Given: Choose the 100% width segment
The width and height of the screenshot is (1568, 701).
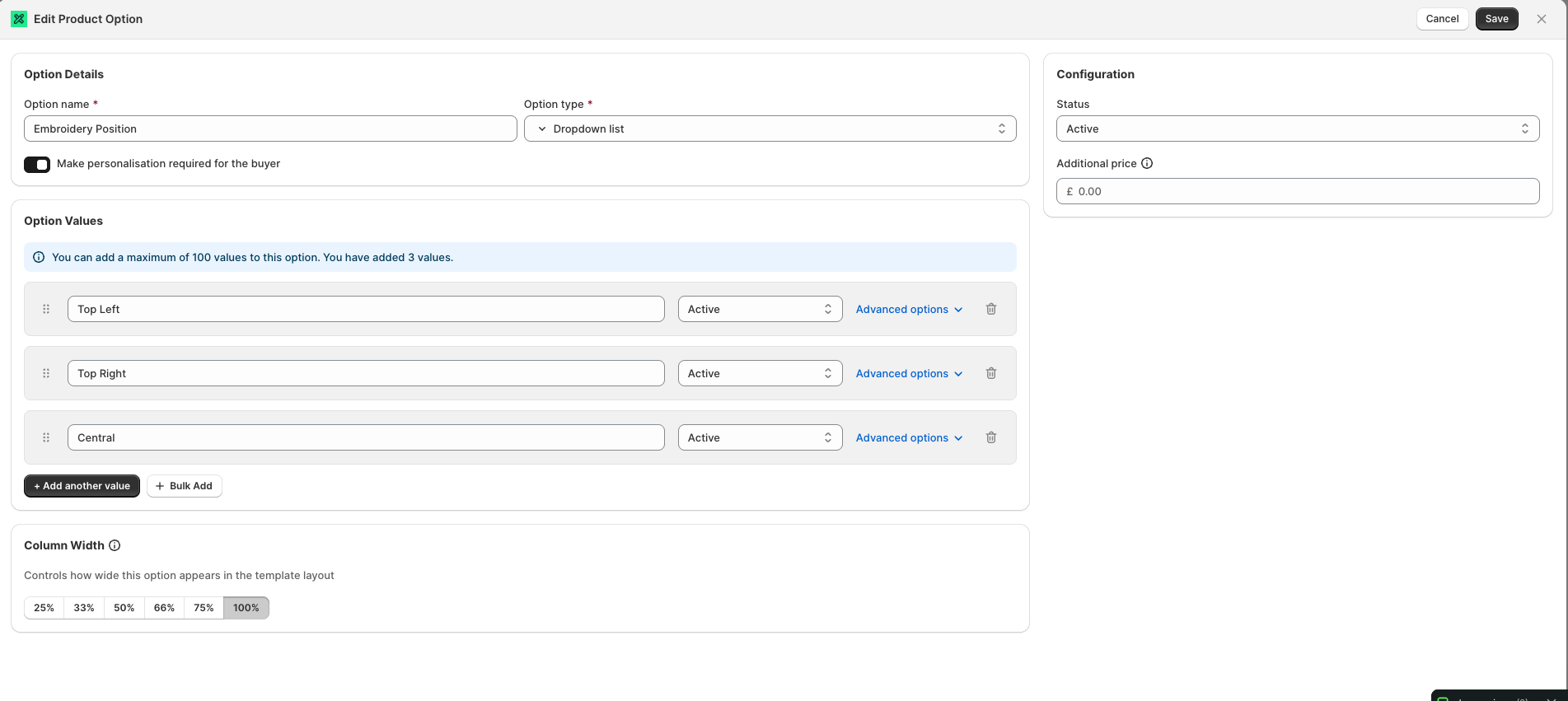Looking at the screenshot, I should point(246,608).
